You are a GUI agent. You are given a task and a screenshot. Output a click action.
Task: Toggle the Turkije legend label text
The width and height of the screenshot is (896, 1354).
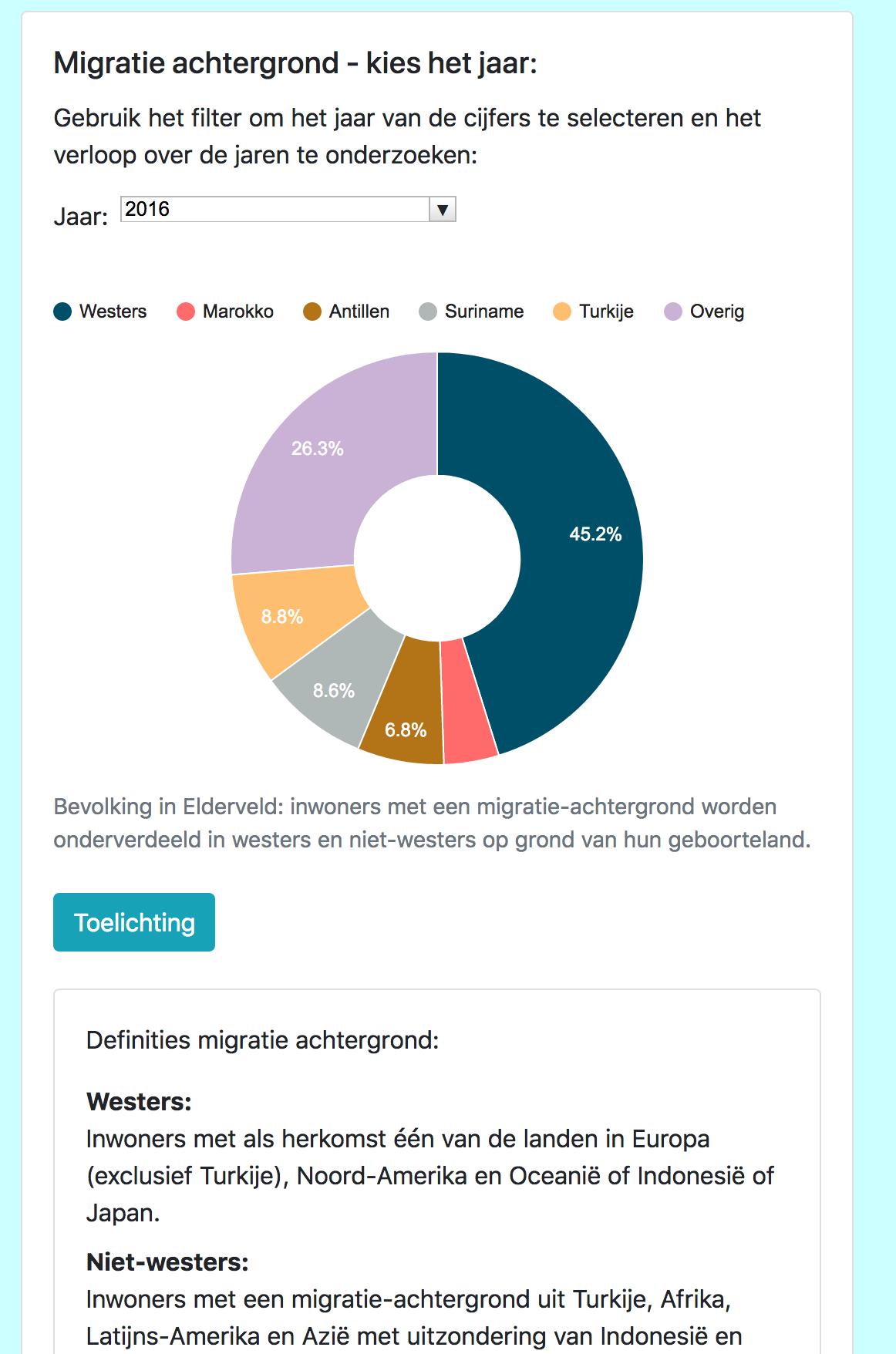[x=606, y=312]
